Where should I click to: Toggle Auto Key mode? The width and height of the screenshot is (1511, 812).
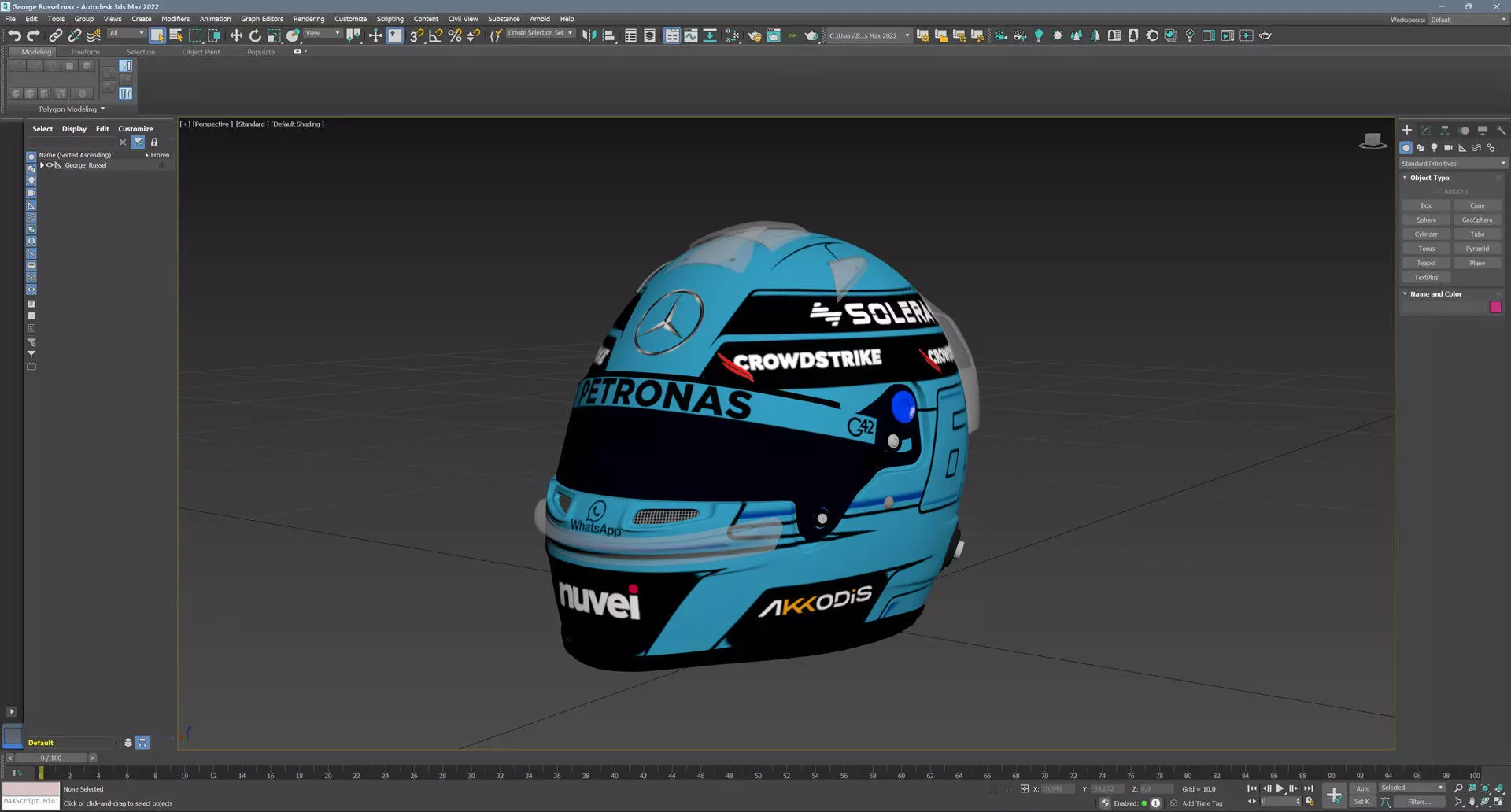click(x=1363, y=788)
